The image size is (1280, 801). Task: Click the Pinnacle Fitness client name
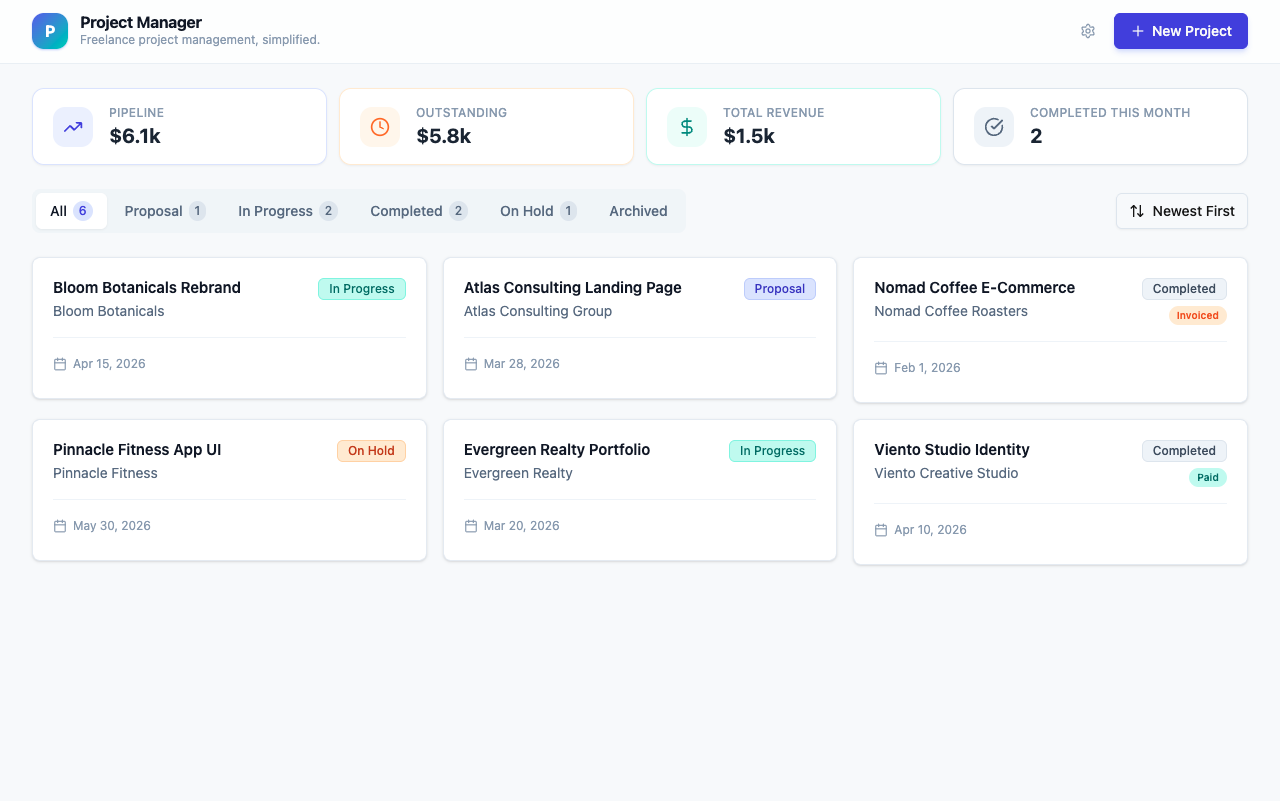tap(105, 473)
